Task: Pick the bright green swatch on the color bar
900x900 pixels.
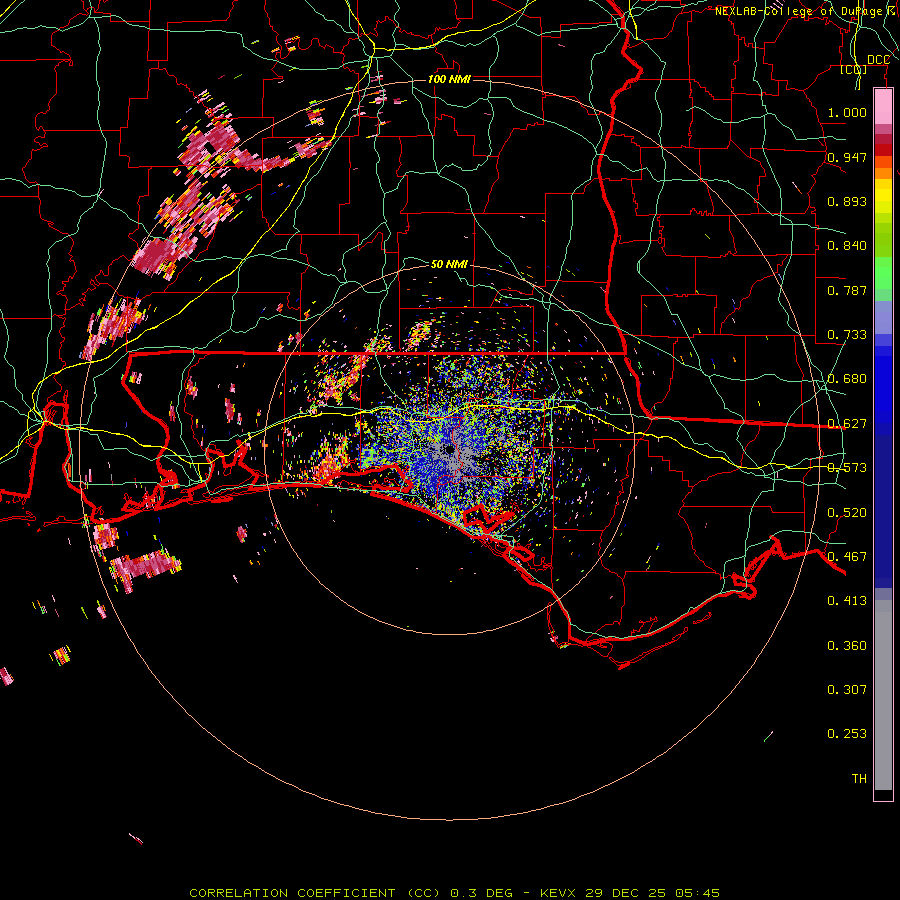Action: pyautogui.click(x=883, y=273)
